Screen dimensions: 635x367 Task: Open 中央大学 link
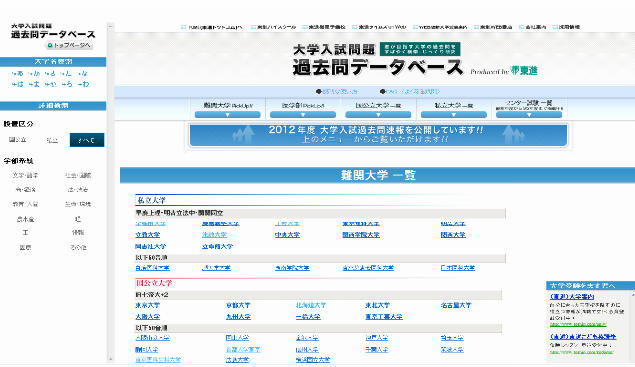pyautogui.click(x=288, y=235)
